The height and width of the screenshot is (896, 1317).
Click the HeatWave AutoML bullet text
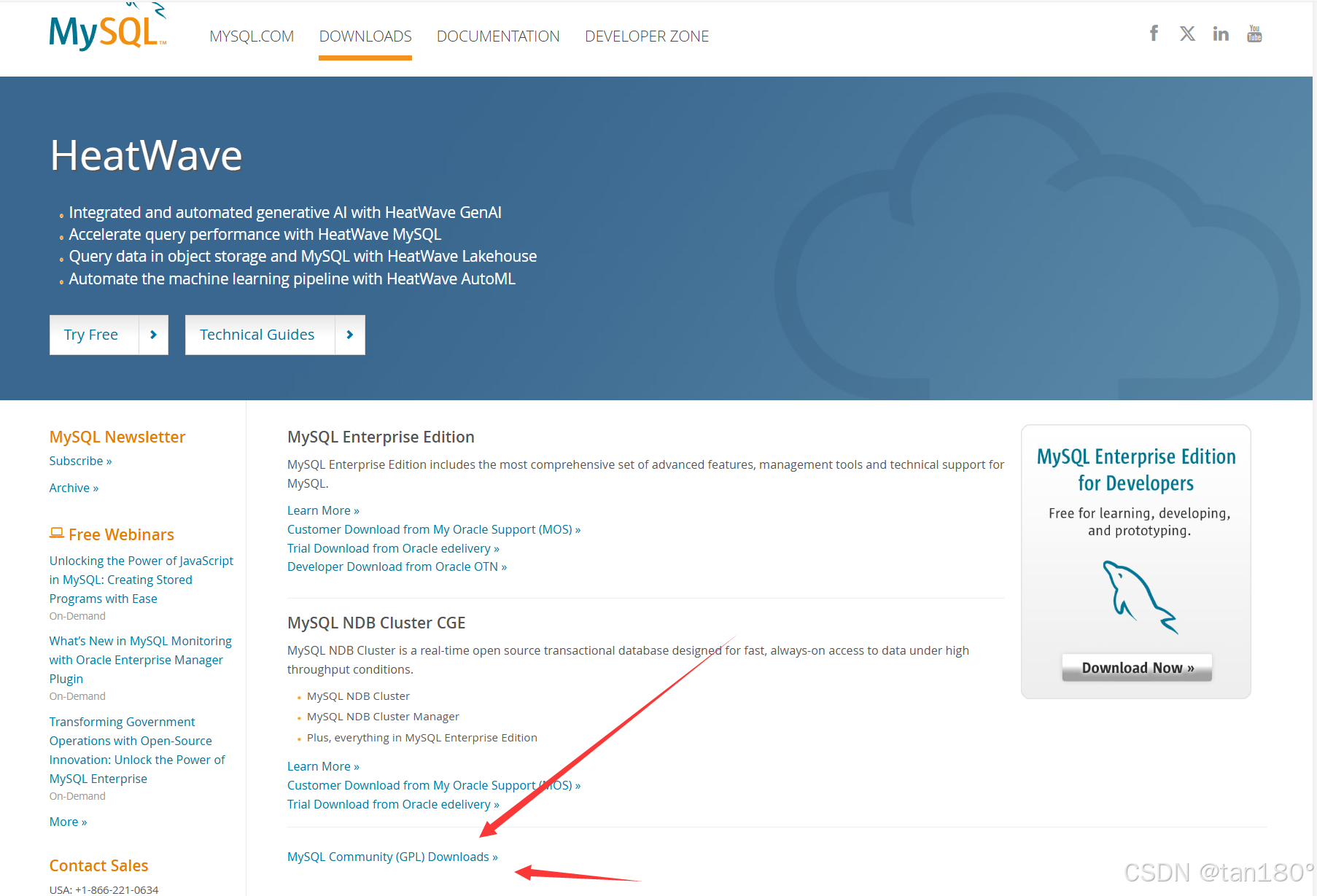292,278
